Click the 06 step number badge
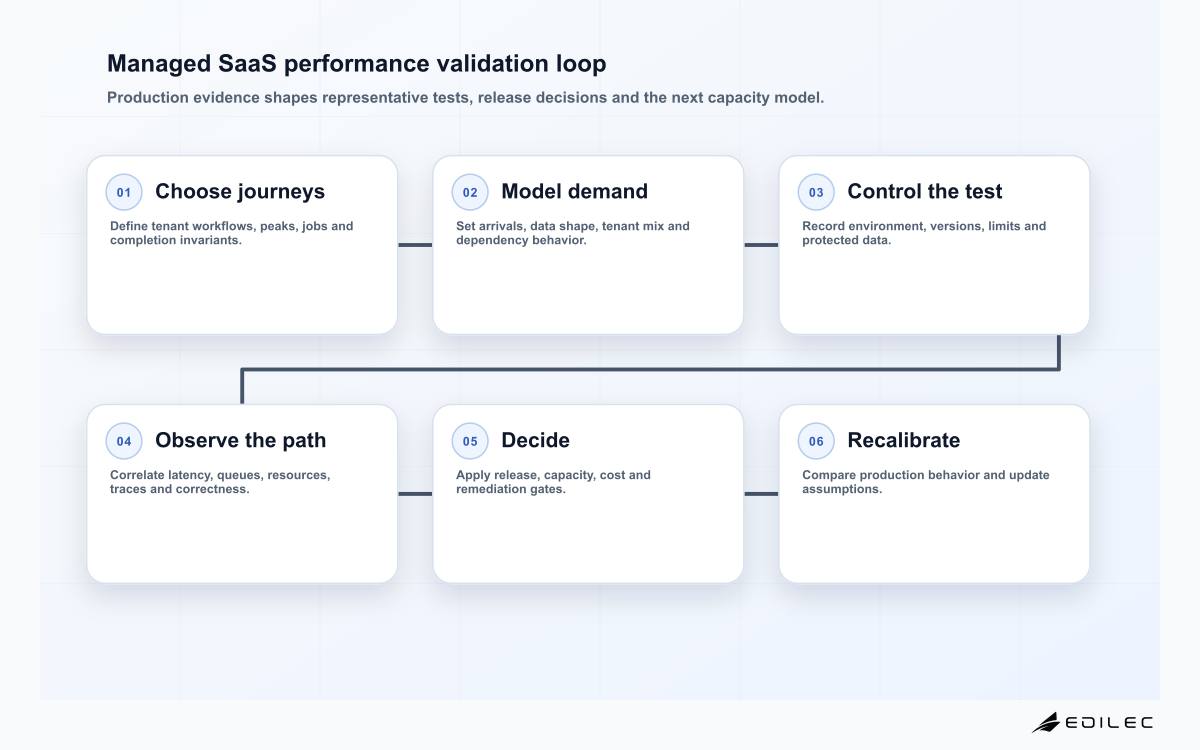This screenshot has height=750, width=1200. pos(816,441)
